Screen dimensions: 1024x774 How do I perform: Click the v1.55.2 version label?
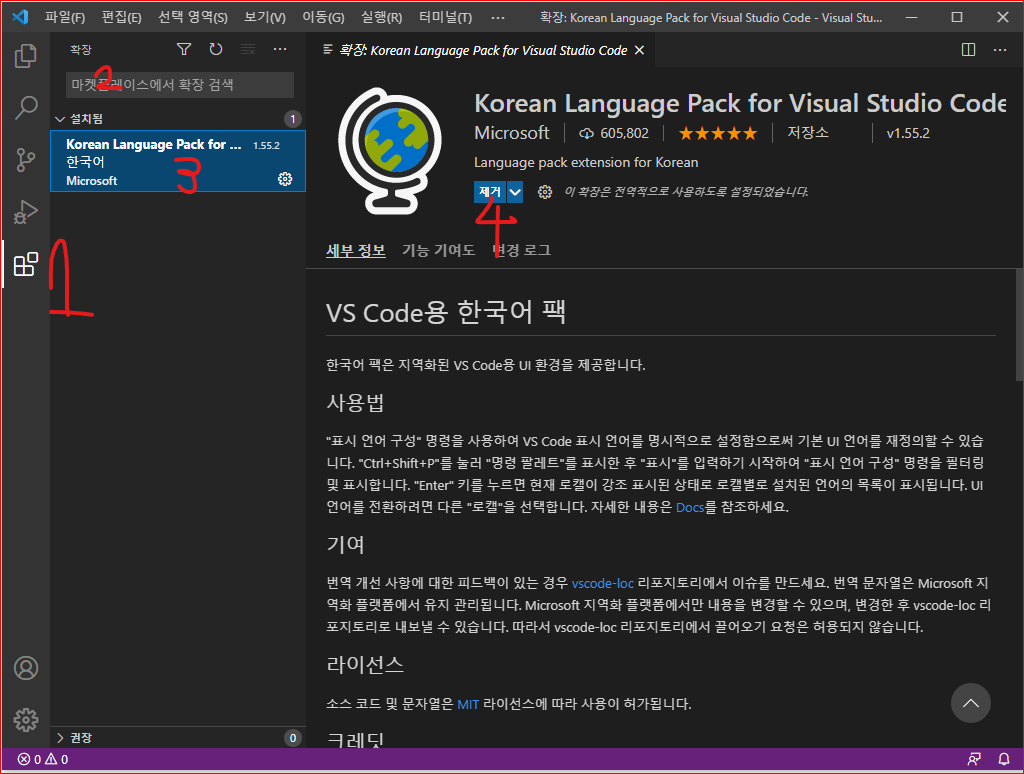coord(907,133)
